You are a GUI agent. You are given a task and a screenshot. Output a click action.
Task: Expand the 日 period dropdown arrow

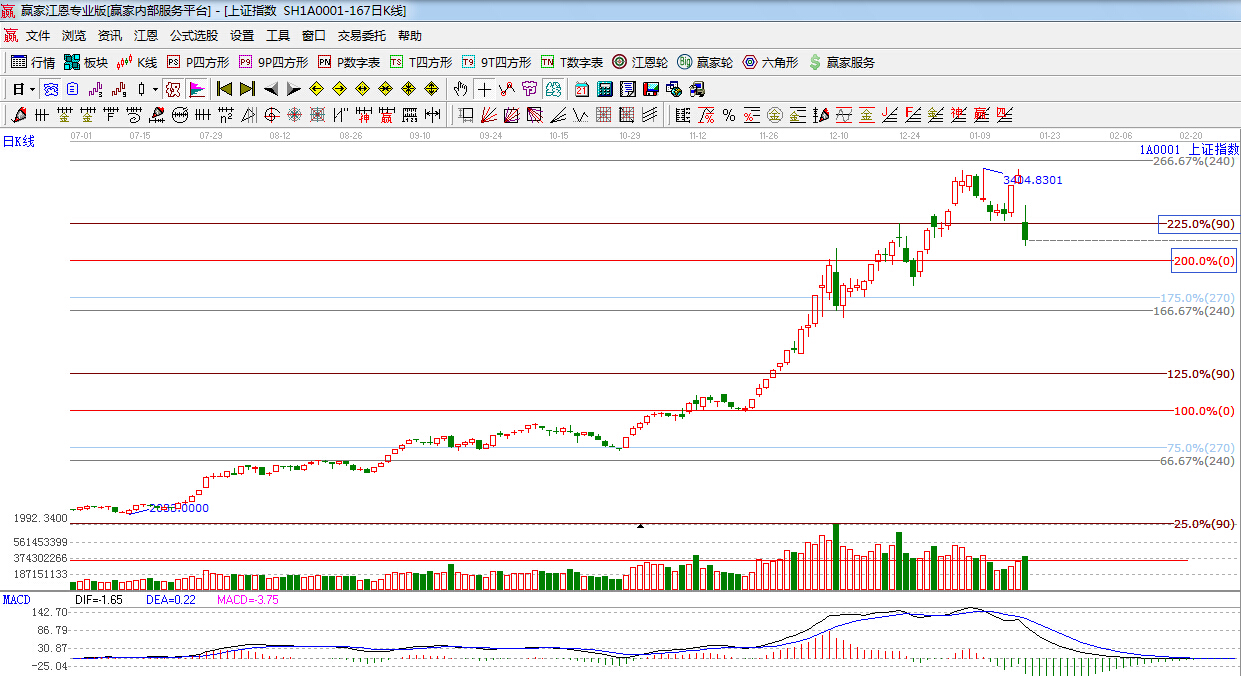[x=32, y=89]
